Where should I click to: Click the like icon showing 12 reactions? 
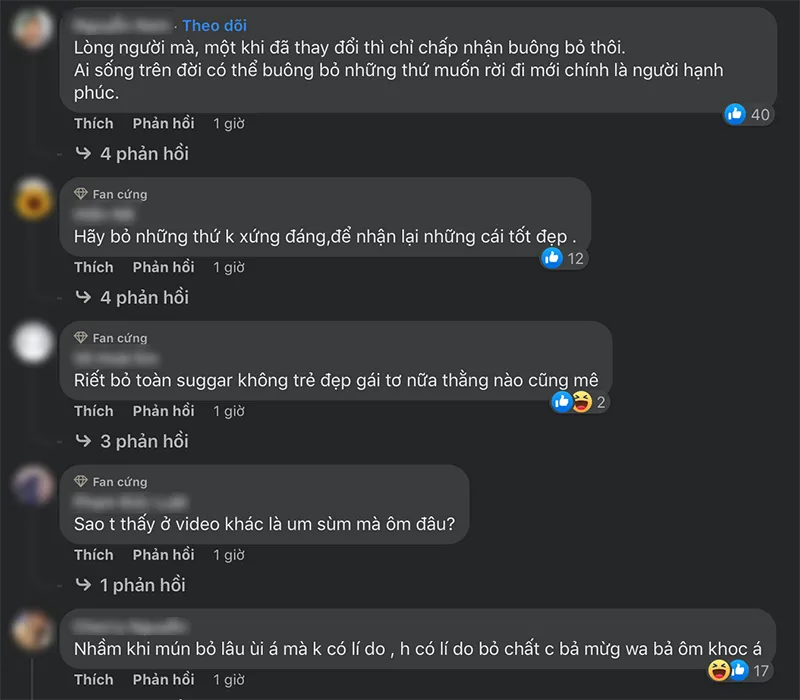point(552,258)
